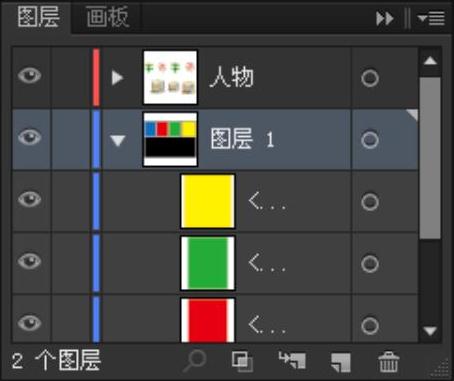Click the scrollbar down arrow
The image size is (454, 381).
[x=430, y=331]
